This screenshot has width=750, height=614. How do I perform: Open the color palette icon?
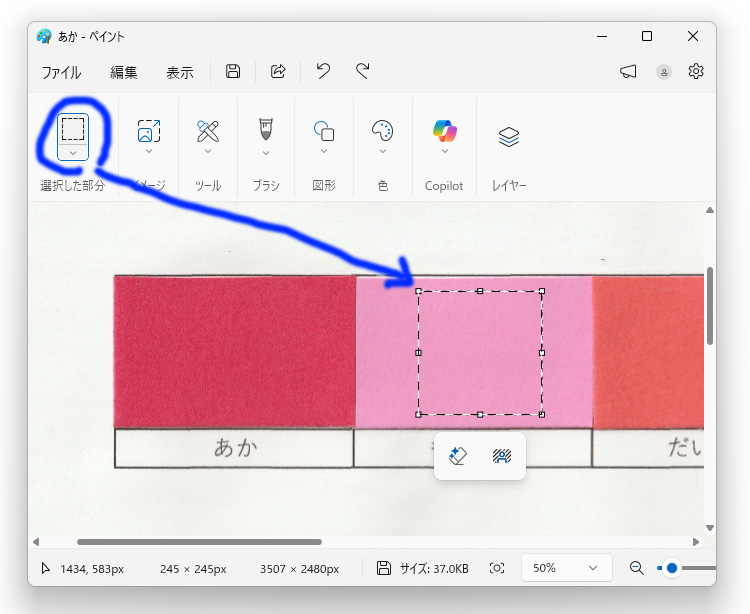coord(383,130)
